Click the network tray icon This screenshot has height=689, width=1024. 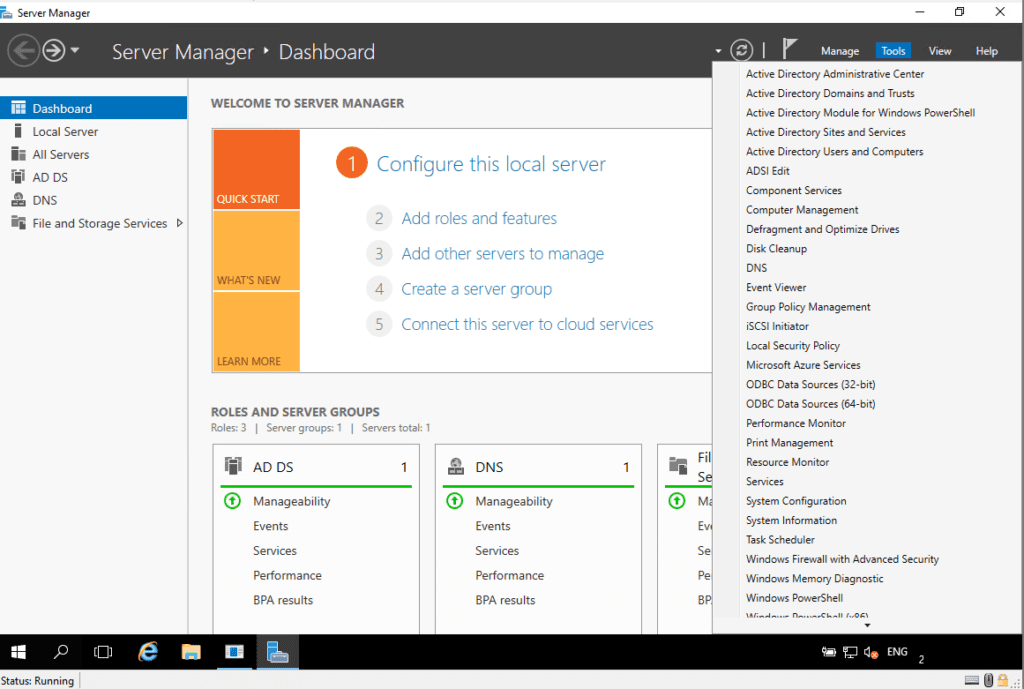click(x=850, y=652)
